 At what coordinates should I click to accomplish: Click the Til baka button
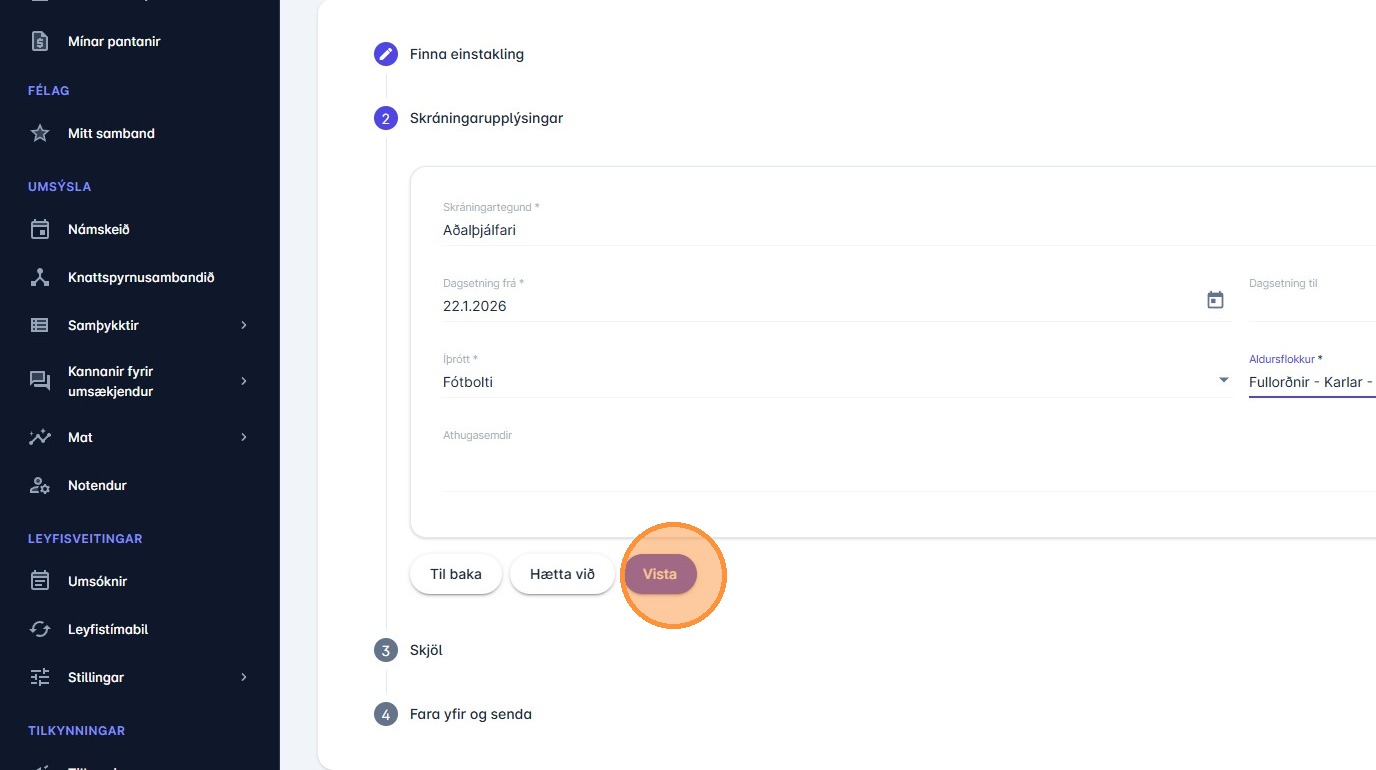pos(456,574)
